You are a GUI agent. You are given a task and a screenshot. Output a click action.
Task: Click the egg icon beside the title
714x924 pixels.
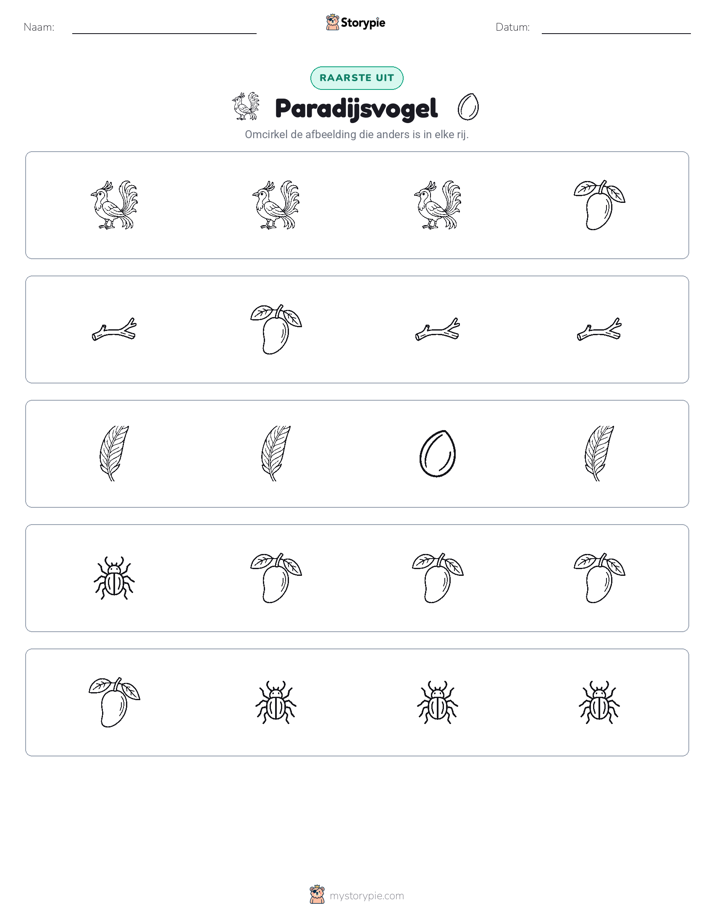(468, 107)
